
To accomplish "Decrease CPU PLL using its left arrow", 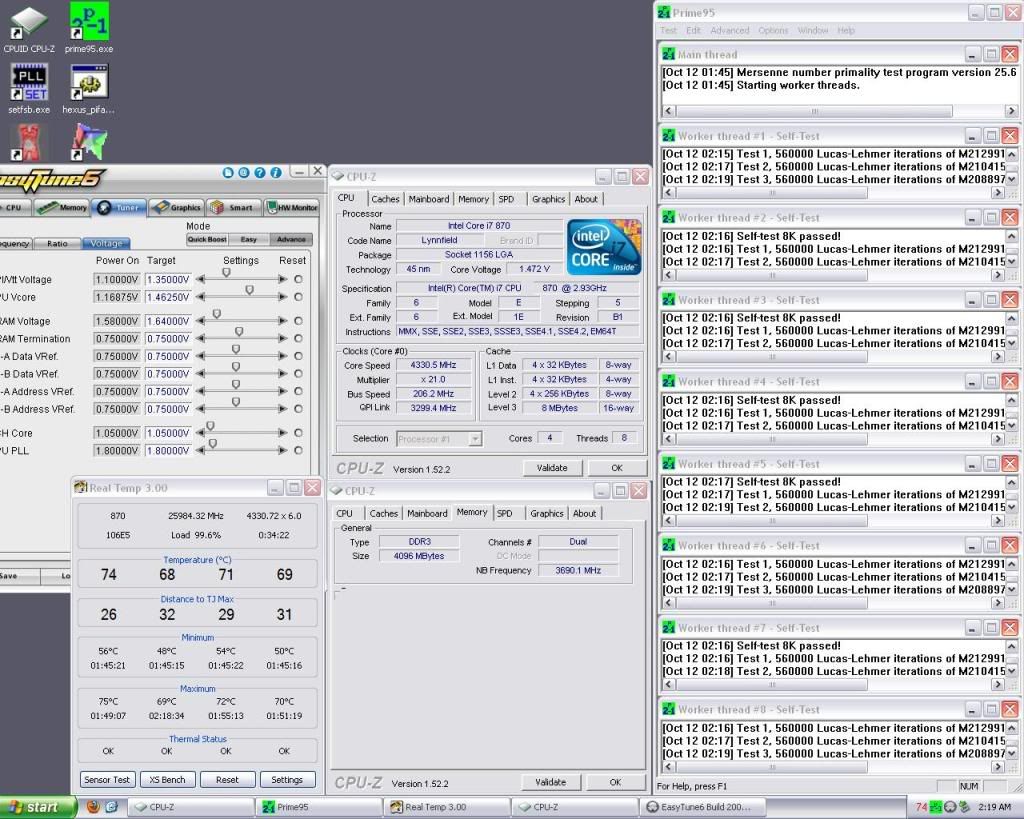I will click(x=200, y=450).
